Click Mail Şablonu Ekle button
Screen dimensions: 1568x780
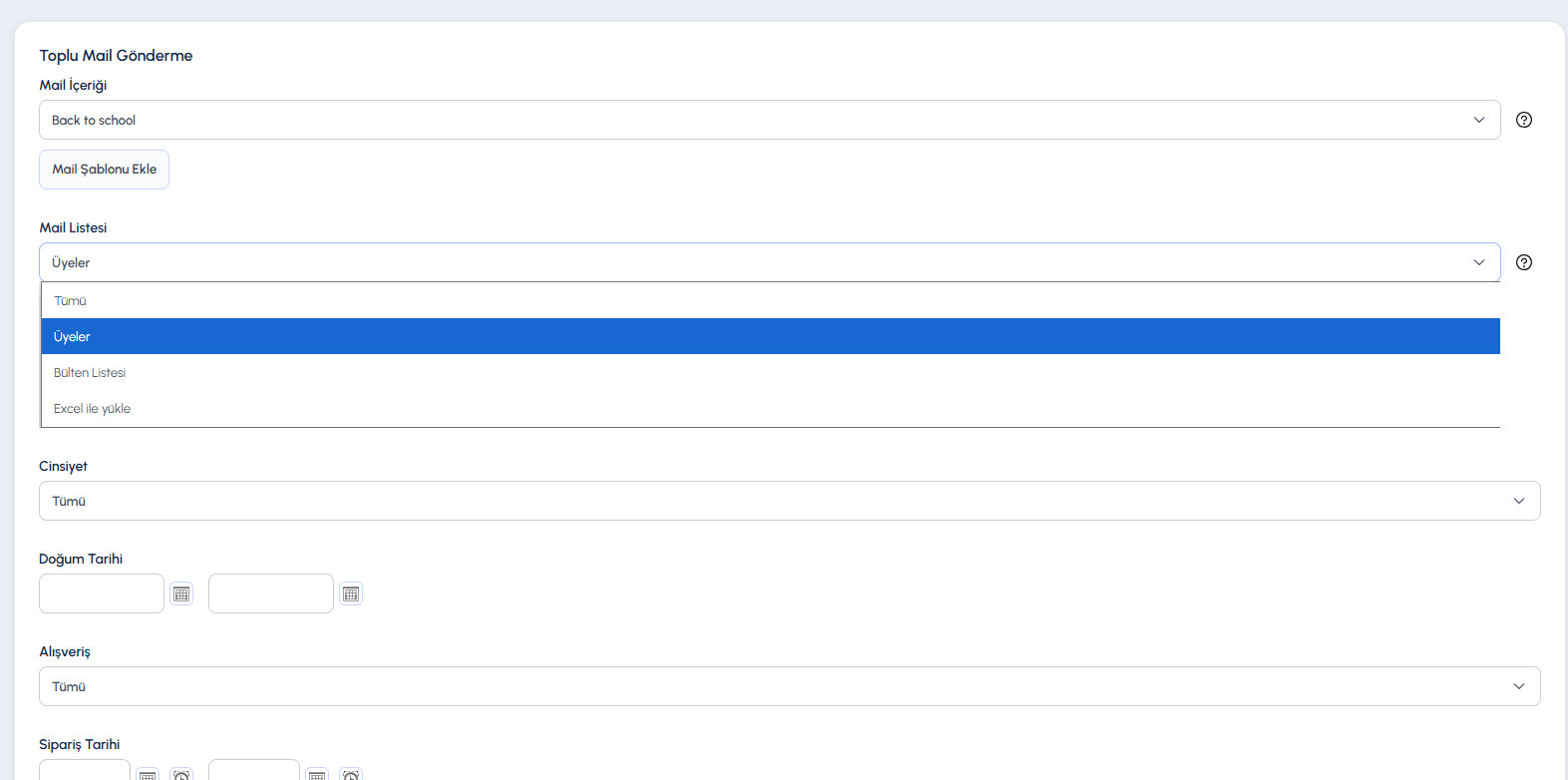pyautogui.click(x=104, y=170)
